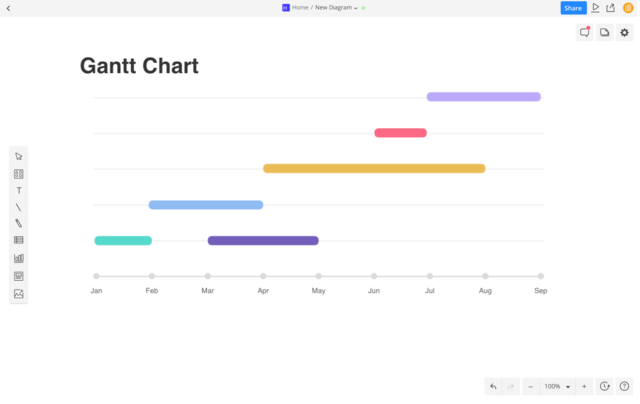Zoom out with the minus button

[x=531, y=386]
